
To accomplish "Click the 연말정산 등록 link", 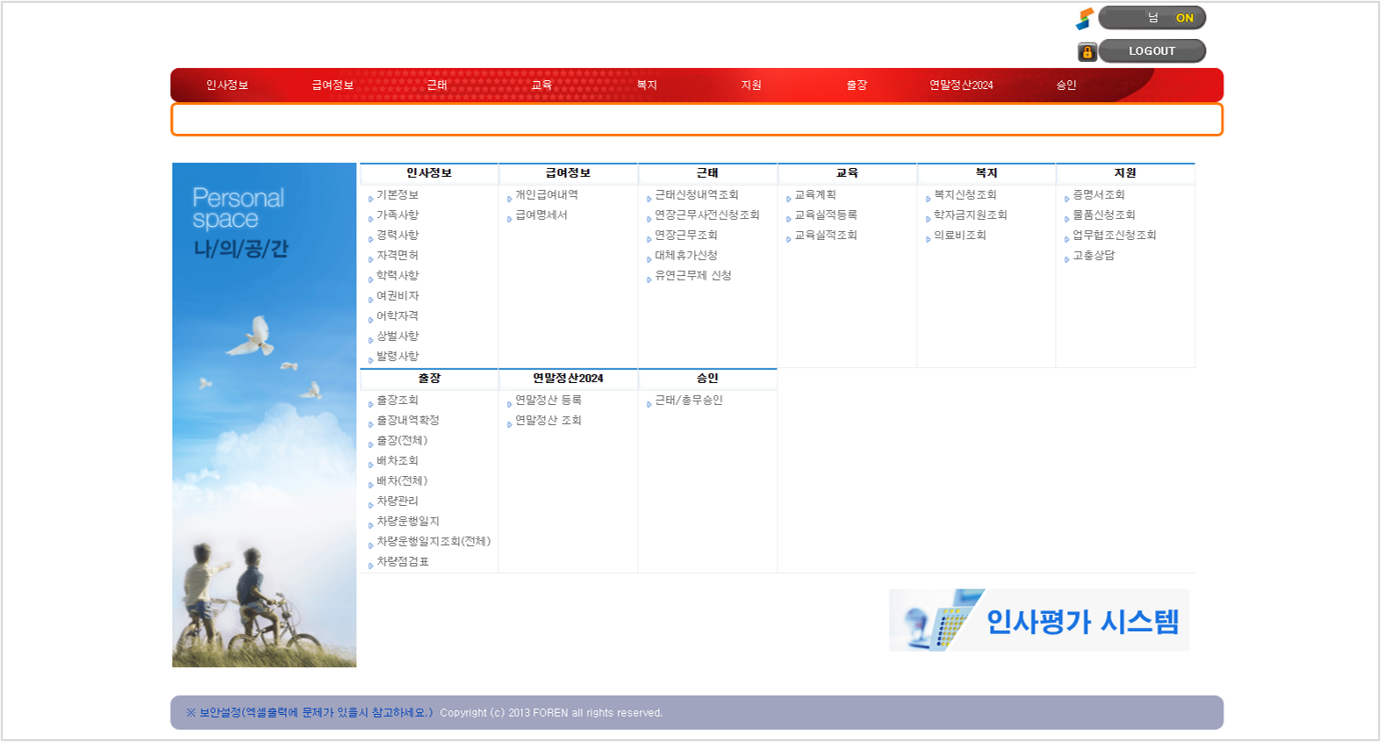I will coord(548,400).
